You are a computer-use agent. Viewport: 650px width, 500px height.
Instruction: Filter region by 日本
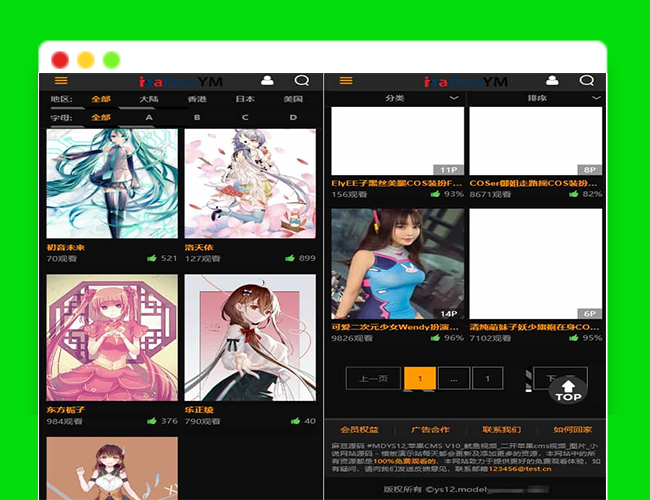245,99
